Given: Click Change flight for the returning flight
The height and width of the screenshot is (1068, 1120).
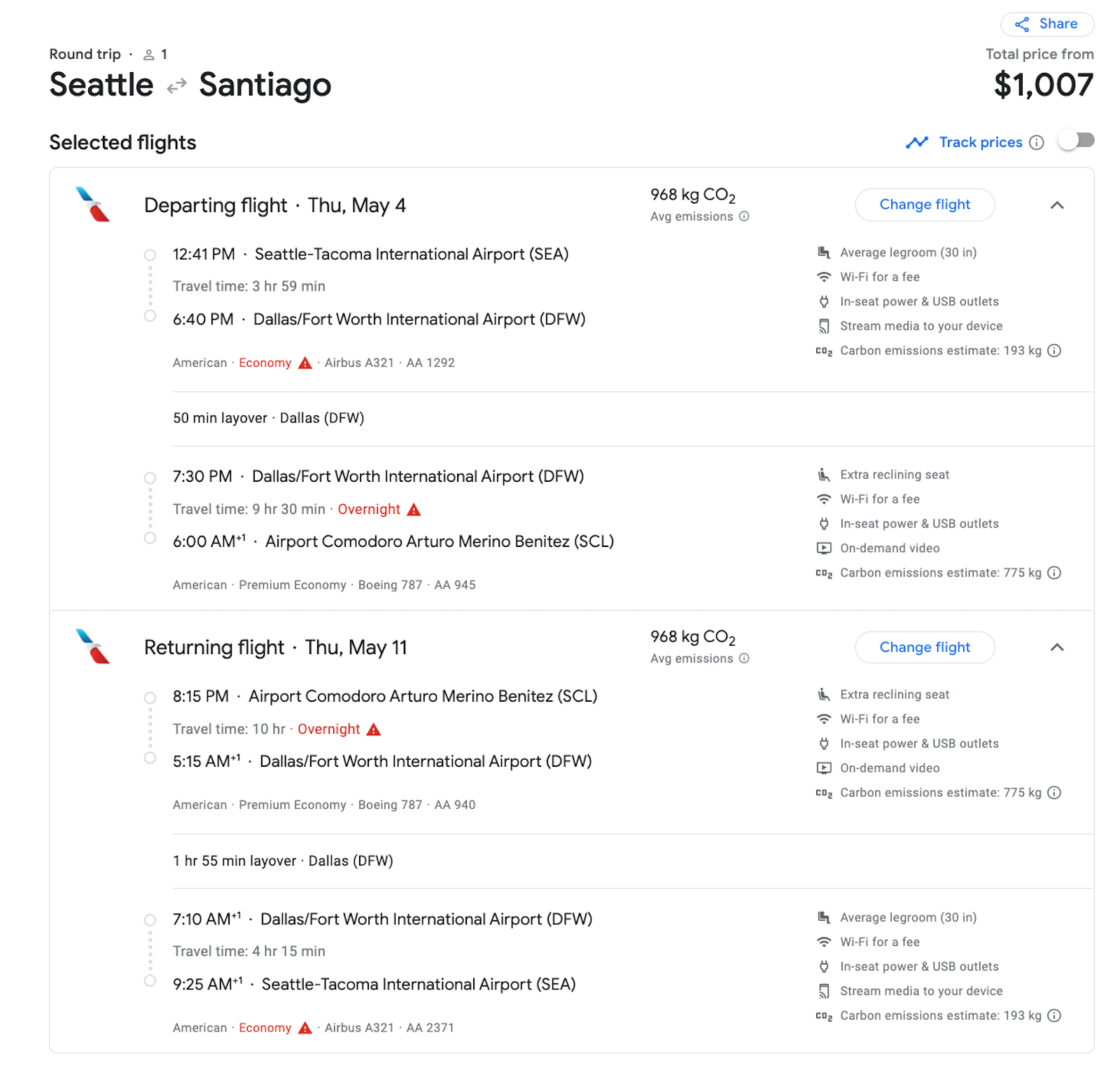Looking at the screenshot, I should coord(925,647).
